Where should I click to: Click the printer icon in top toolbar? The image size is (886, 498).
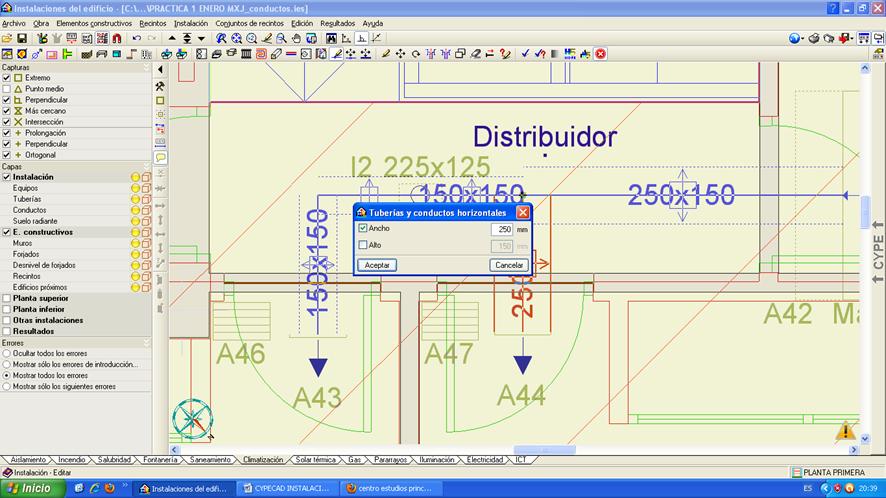(814, 38)
